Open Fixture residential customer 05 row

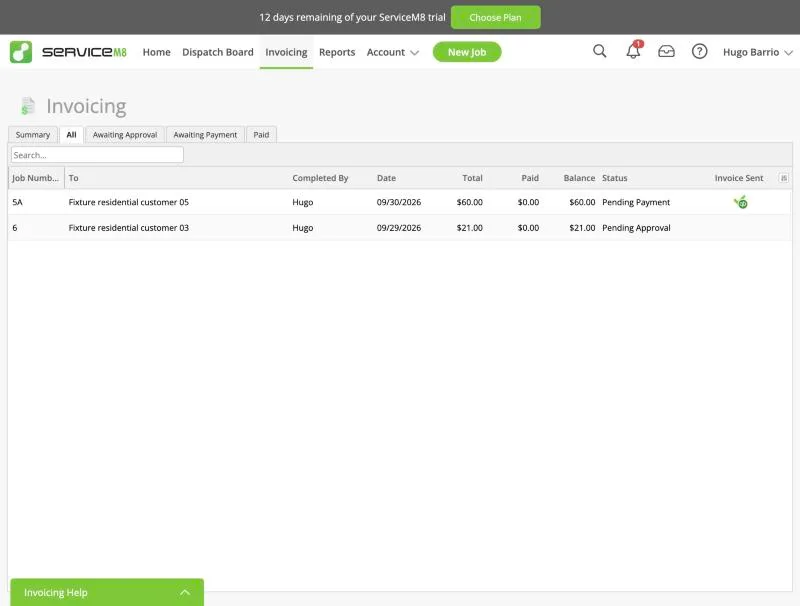pyautogui.click(x=400, y=202)
